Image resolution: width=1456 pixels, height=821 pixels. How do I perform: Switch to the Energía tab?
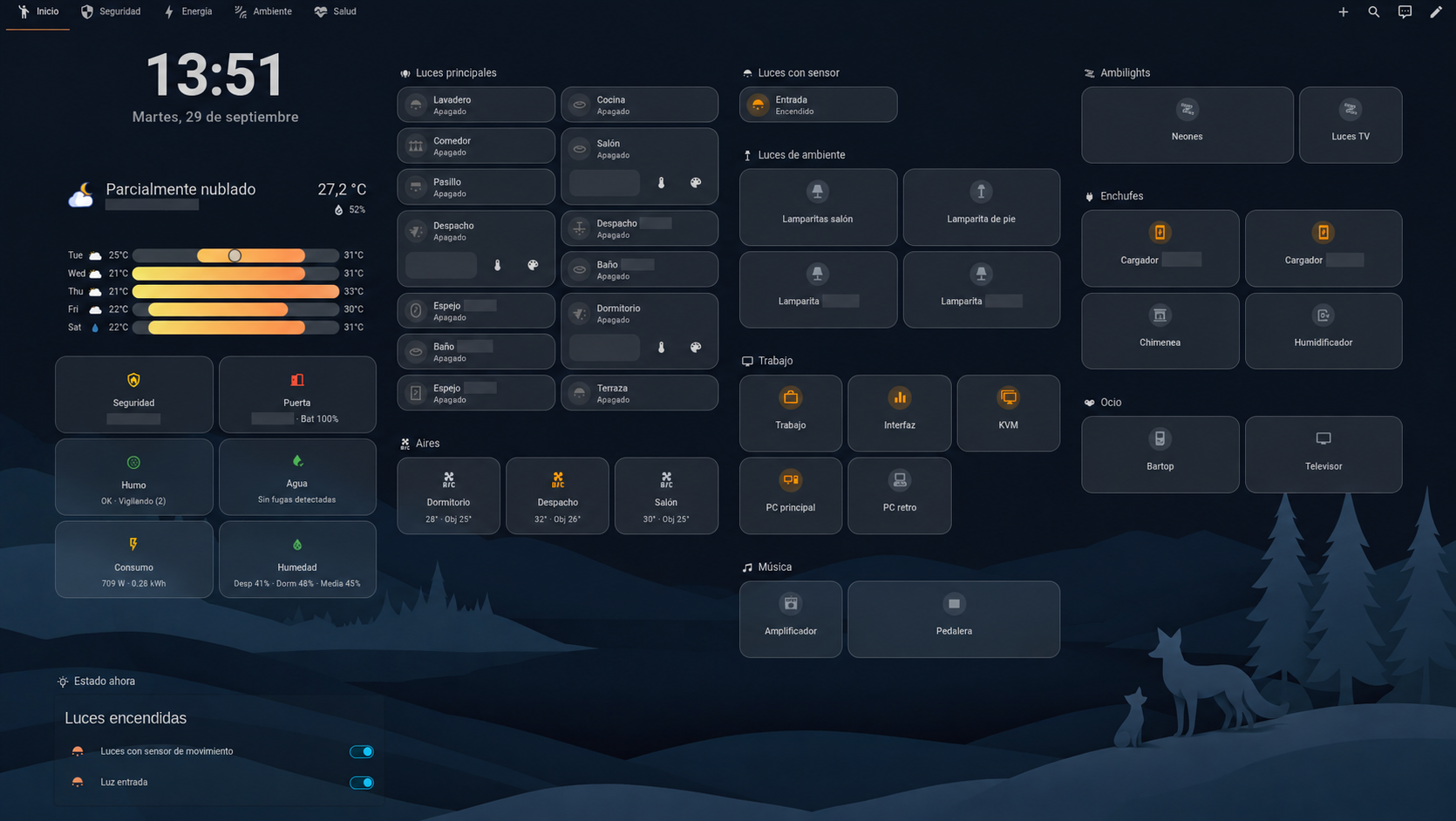coord(187,12)
